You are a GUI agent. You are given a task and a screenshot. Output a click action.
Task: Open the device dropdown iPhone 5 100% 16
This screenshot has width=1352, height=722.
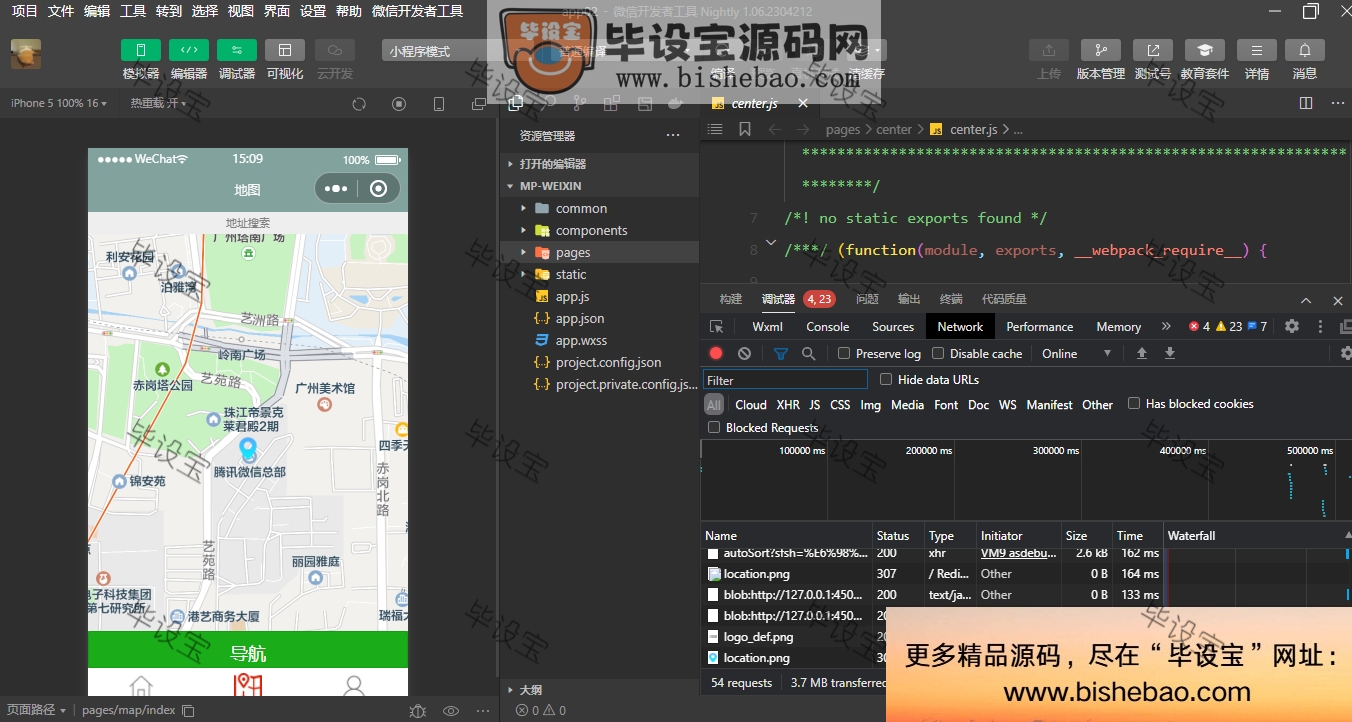(x=59, y=103)
